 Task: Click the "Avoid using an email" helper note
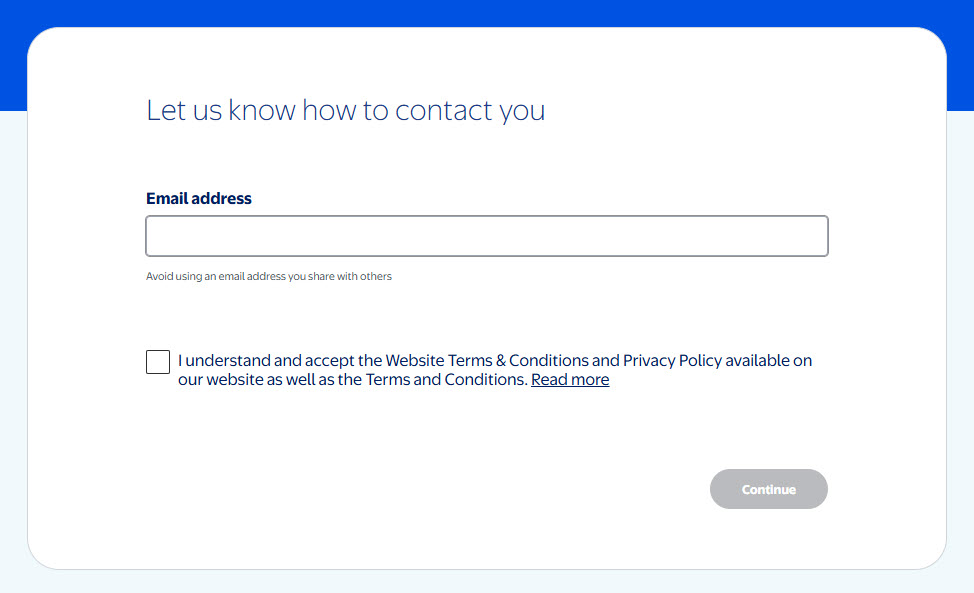tap(269, 276)
